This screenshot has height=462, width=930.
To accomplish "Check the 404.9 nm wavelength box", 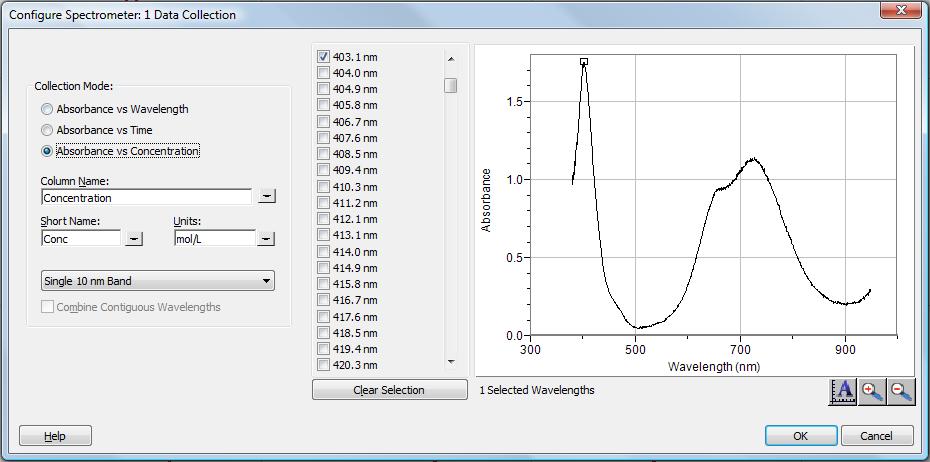I will pos(323,89).
